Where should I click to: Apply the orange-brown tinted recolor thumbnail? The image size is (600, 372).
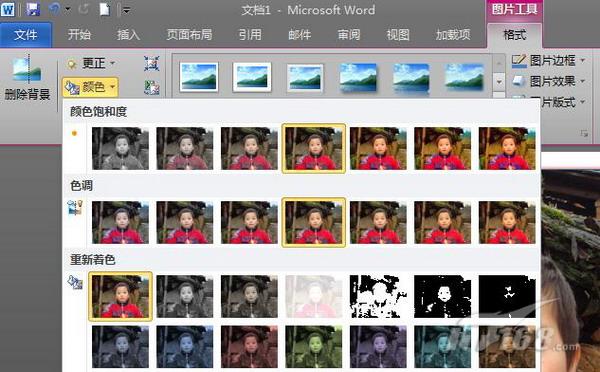point(507,347)
